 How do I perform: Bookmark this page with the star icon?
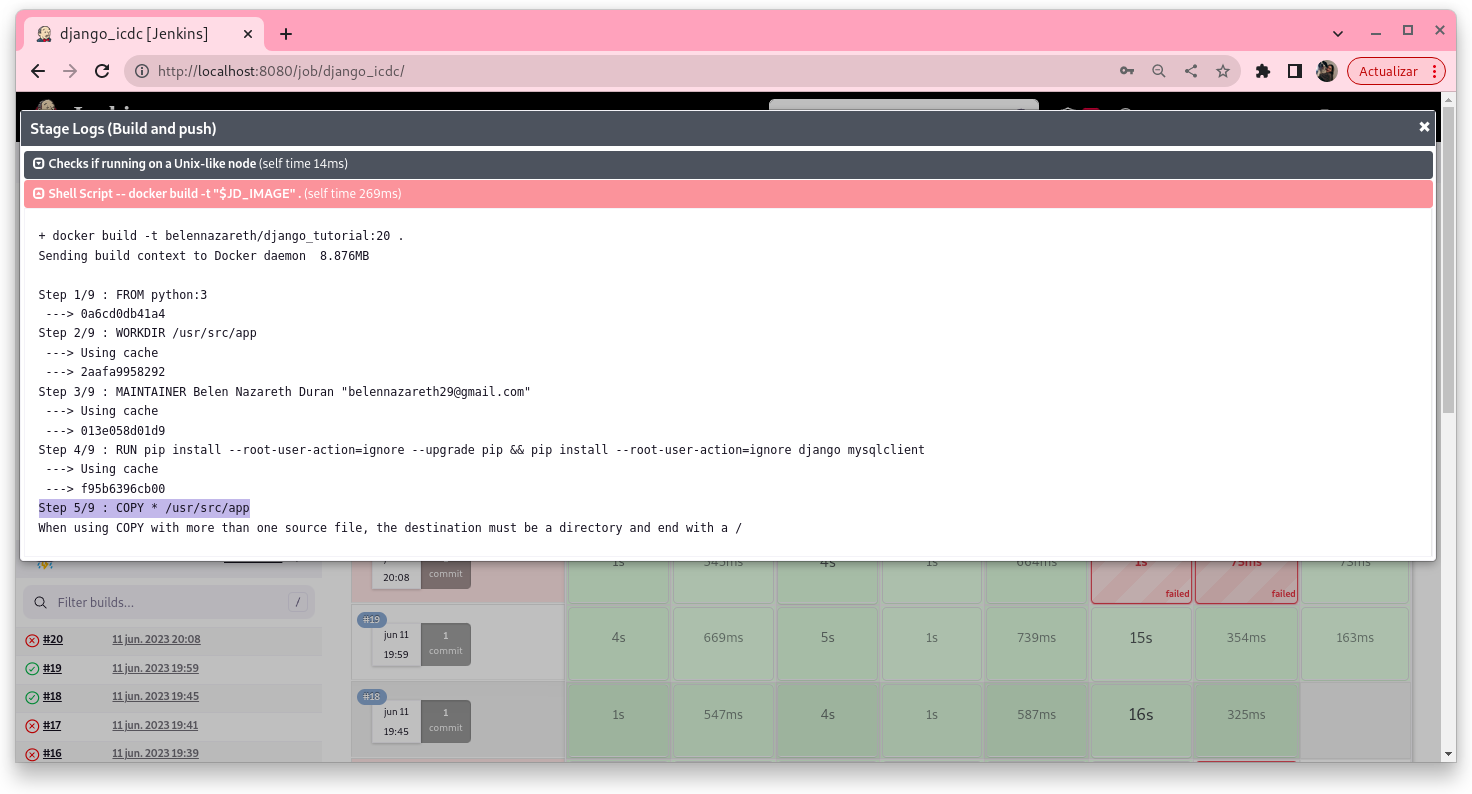tap(1222, 71)
